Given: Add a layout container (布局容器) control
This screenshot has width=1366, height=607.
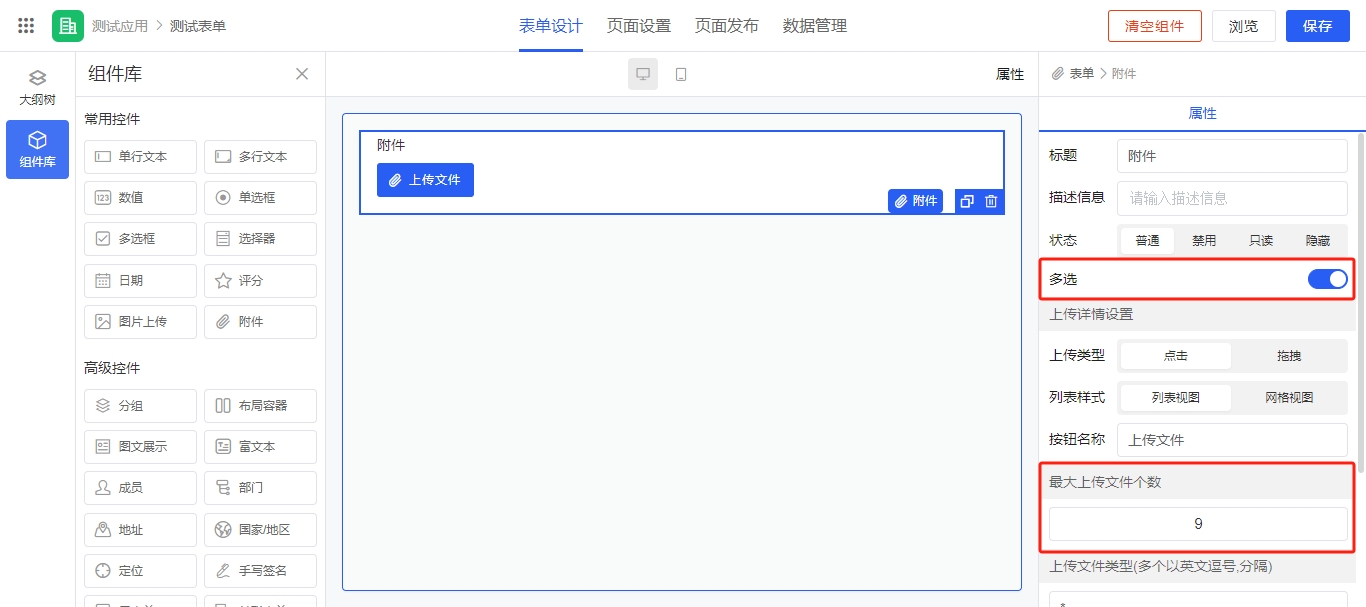Looking at the screenshot, I should click(x=260, y=406).
